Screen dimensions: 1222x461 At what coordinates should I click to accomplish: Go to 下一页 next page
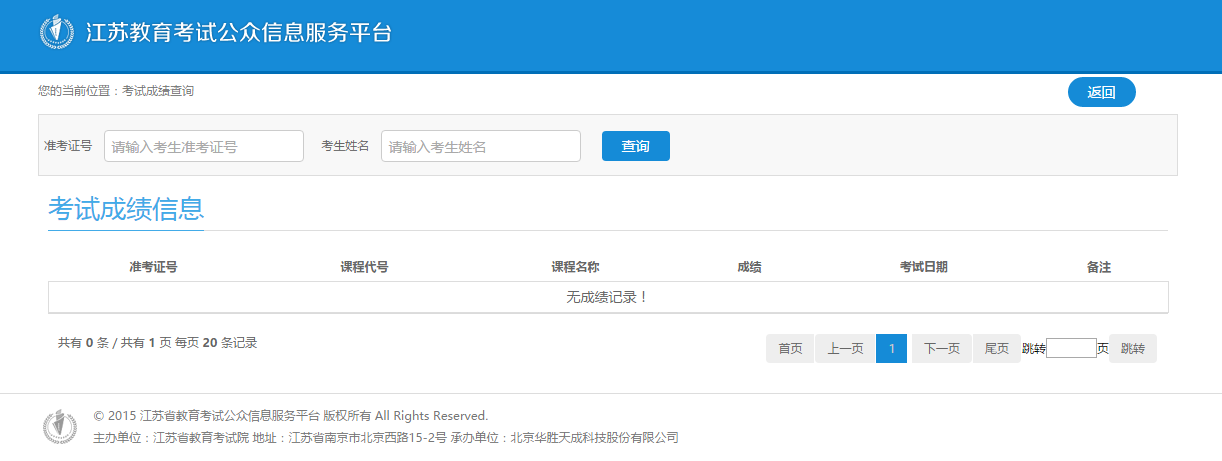[x=941, y=348]
